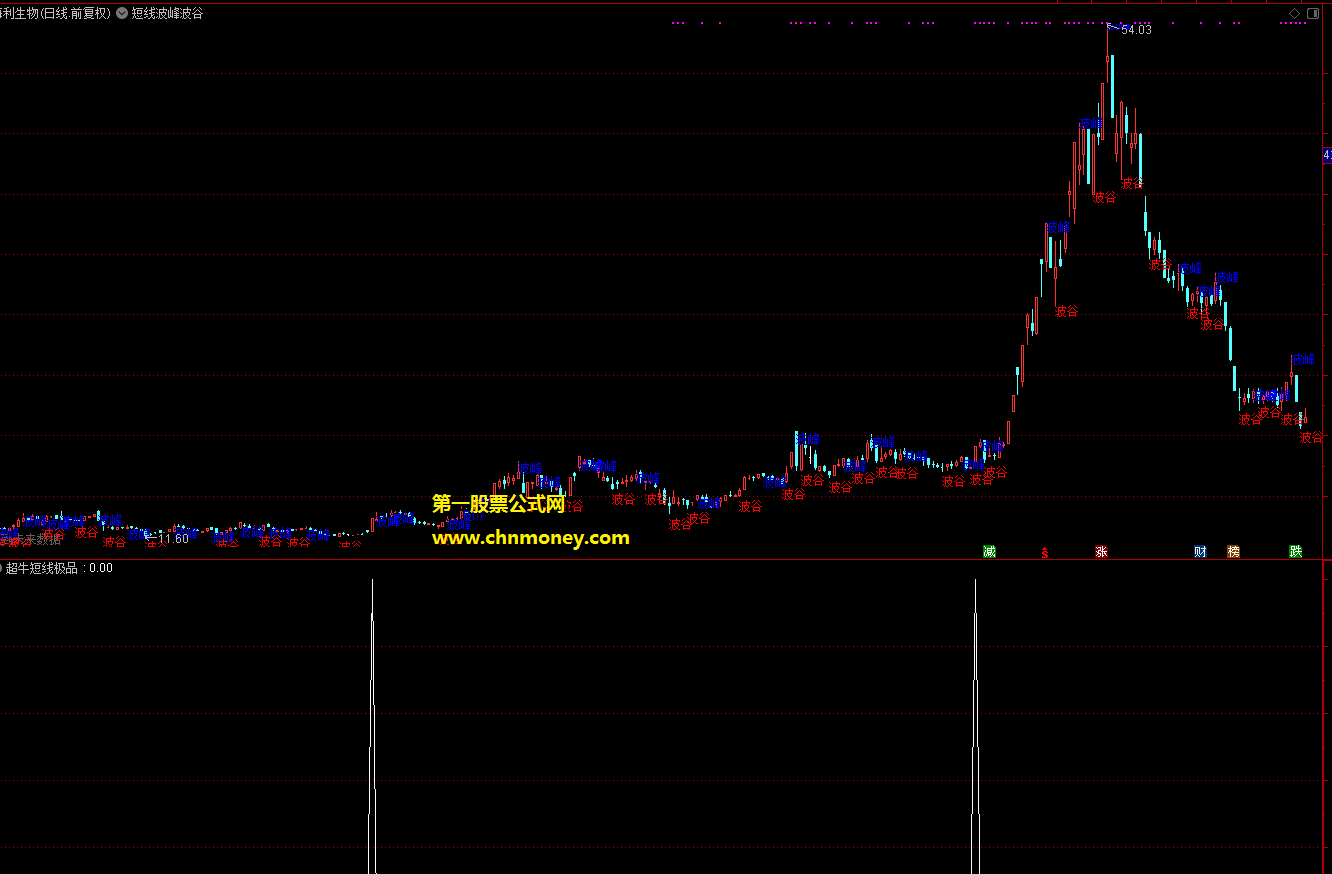
Task: Click the 超牛短线极品 sub-indicator title
Action: tap(44, 568)
